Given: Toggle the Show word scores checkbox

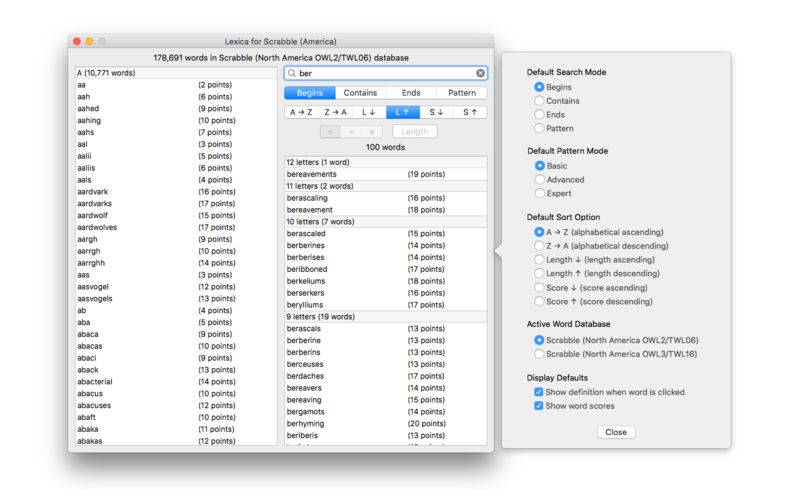Looking at the screenshot, I should click(538, 406).
